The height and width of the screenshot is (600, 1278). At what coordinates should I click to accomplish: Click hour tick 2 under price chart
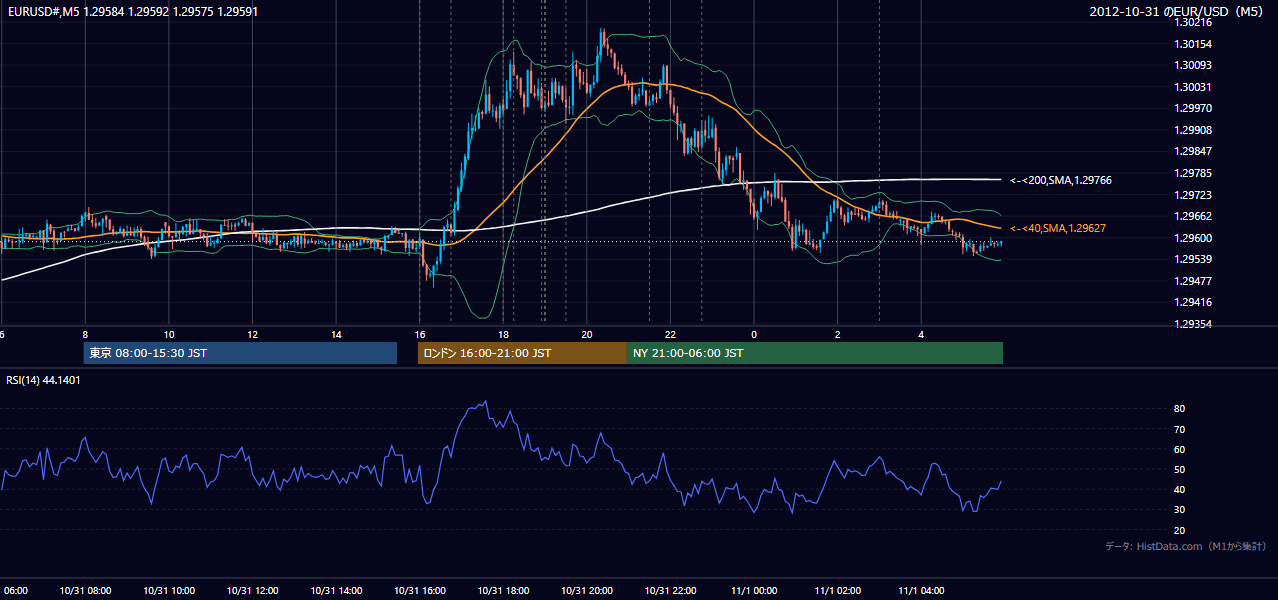point(838,334)
